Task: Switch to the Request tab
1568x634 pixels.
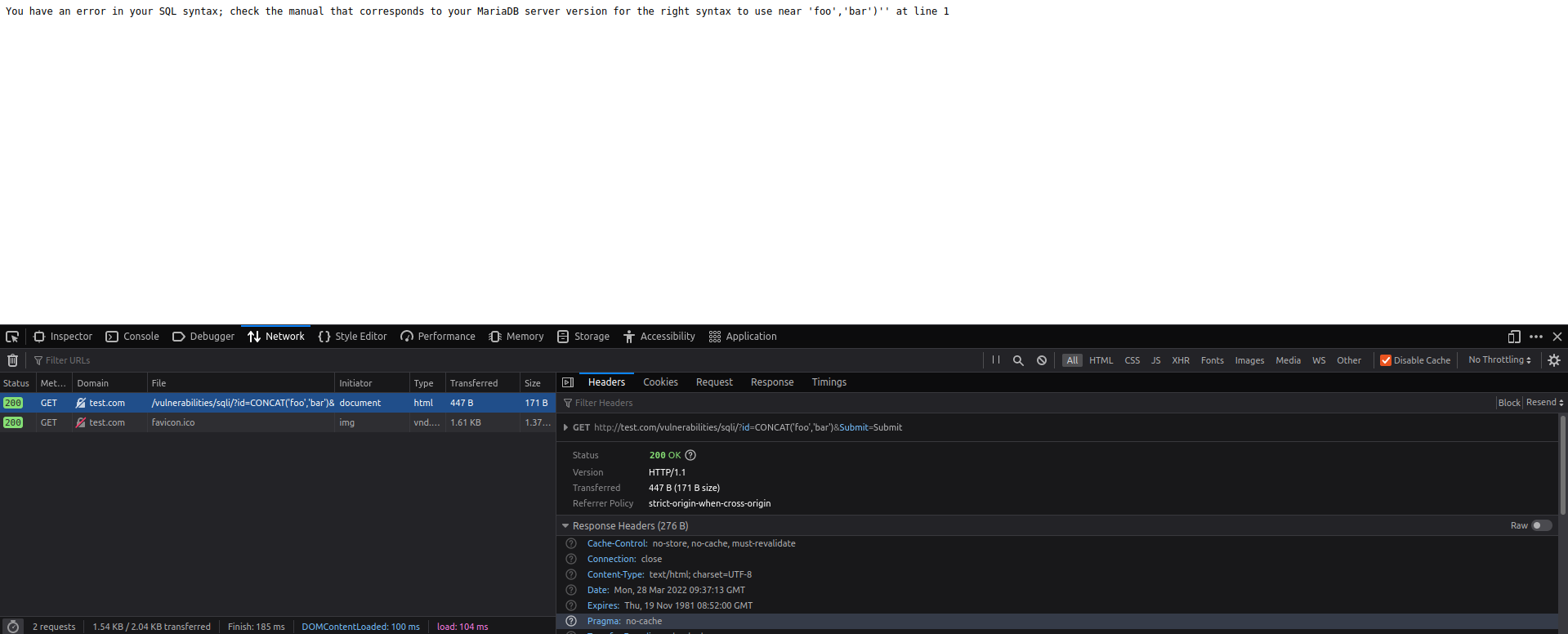Action: [714, 382]
